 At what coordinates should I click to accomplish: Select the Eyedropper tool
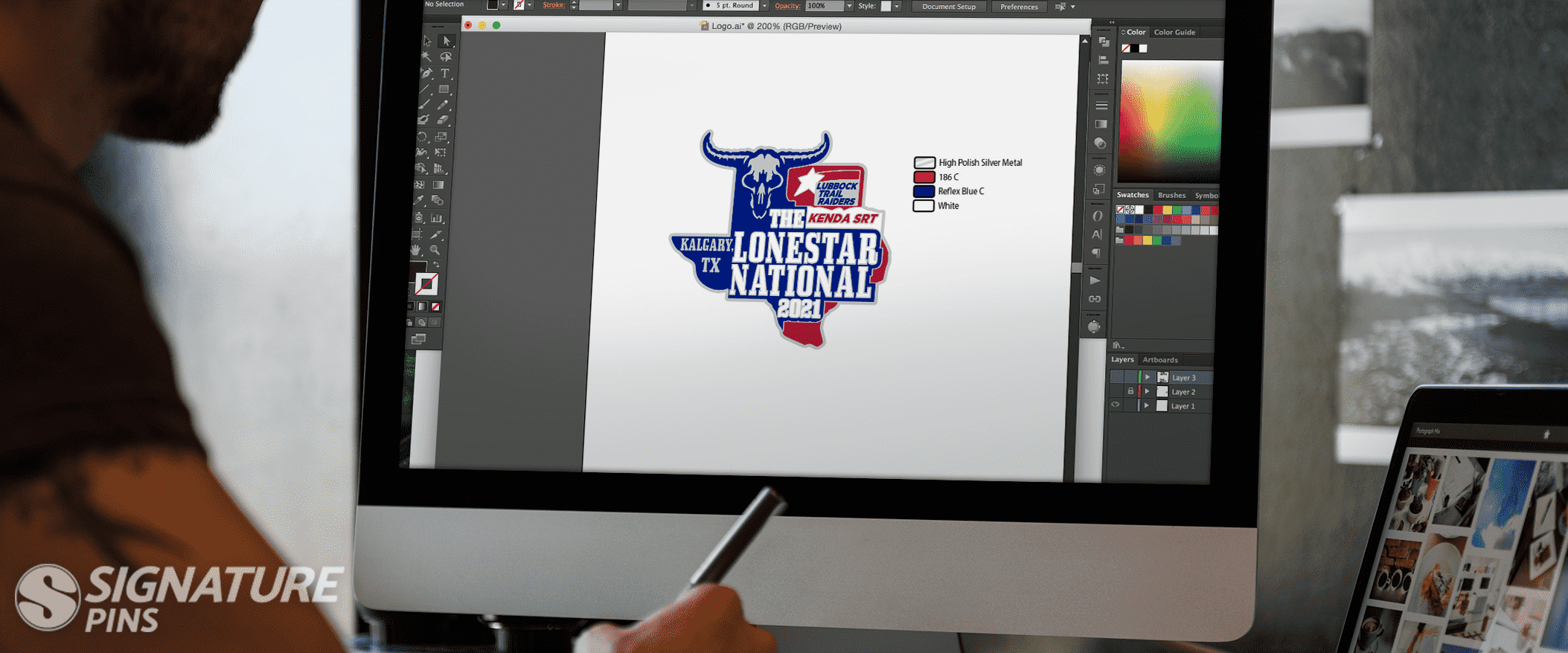tap(419, 201)
